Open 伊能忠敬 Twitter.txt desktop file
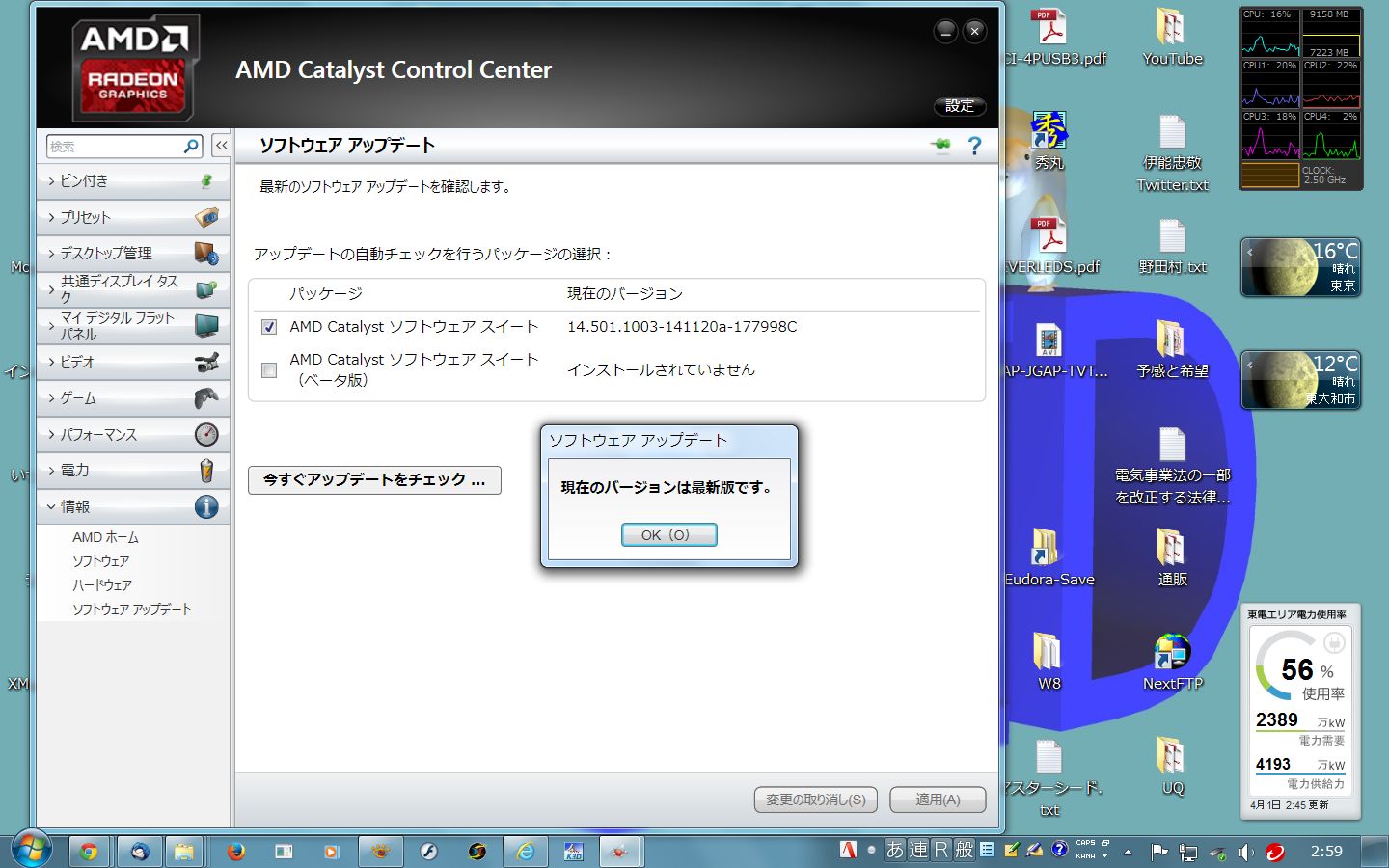Viewport: 1389px width, 868px height. [1172, 152]
